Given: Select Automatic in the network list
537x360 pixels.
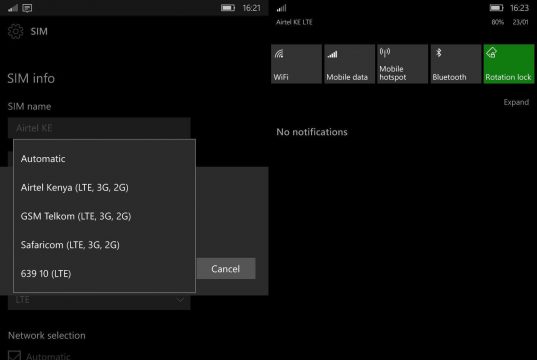Looking at the screenshot, I should pos(104,159).
